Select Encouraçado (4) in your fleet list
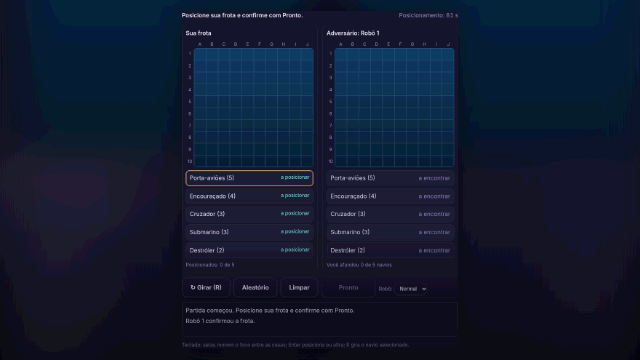640x360 pixels. 249,196
